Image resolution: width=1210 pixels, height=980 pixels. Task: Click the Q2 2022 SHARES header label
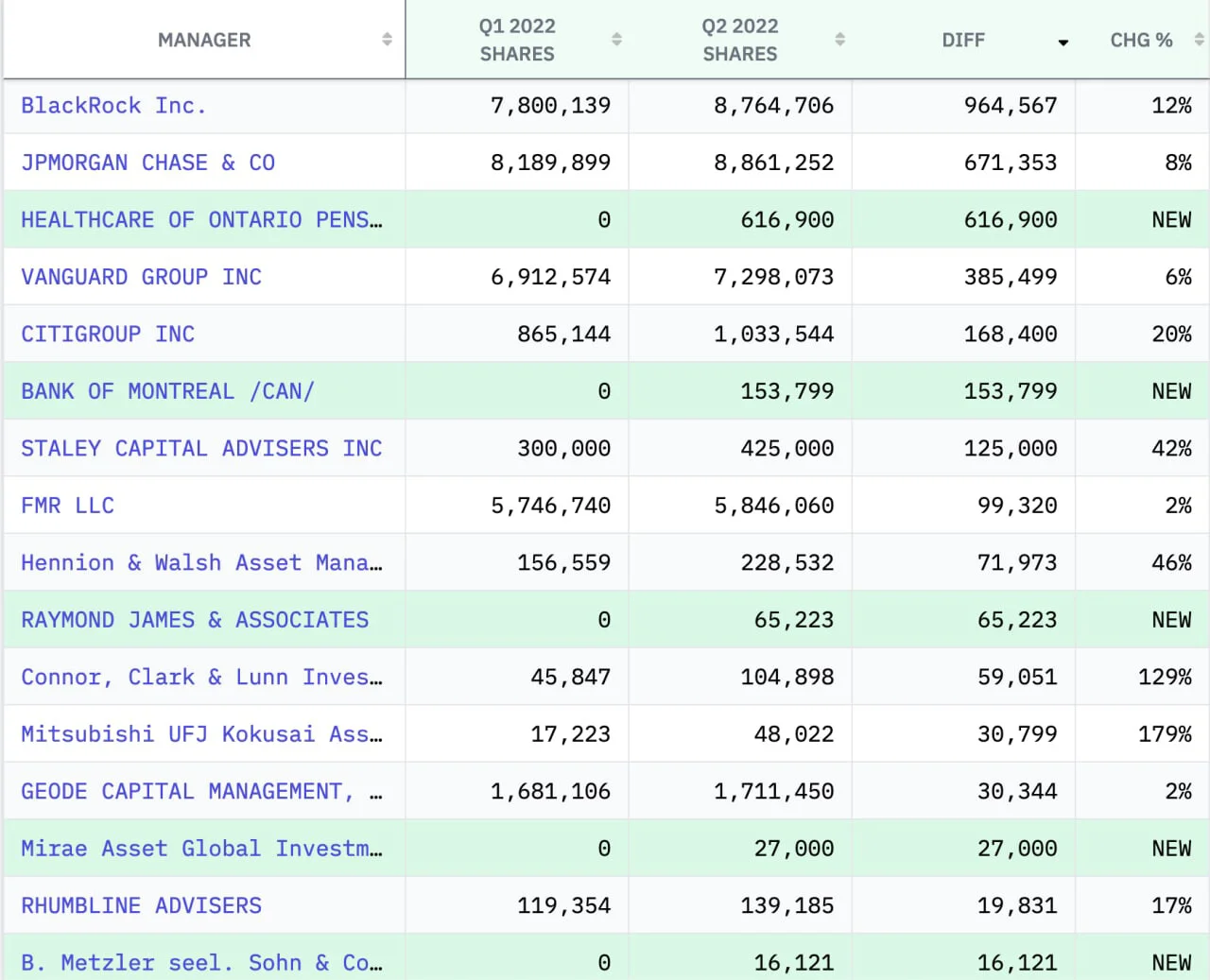(x=740, y=40)
